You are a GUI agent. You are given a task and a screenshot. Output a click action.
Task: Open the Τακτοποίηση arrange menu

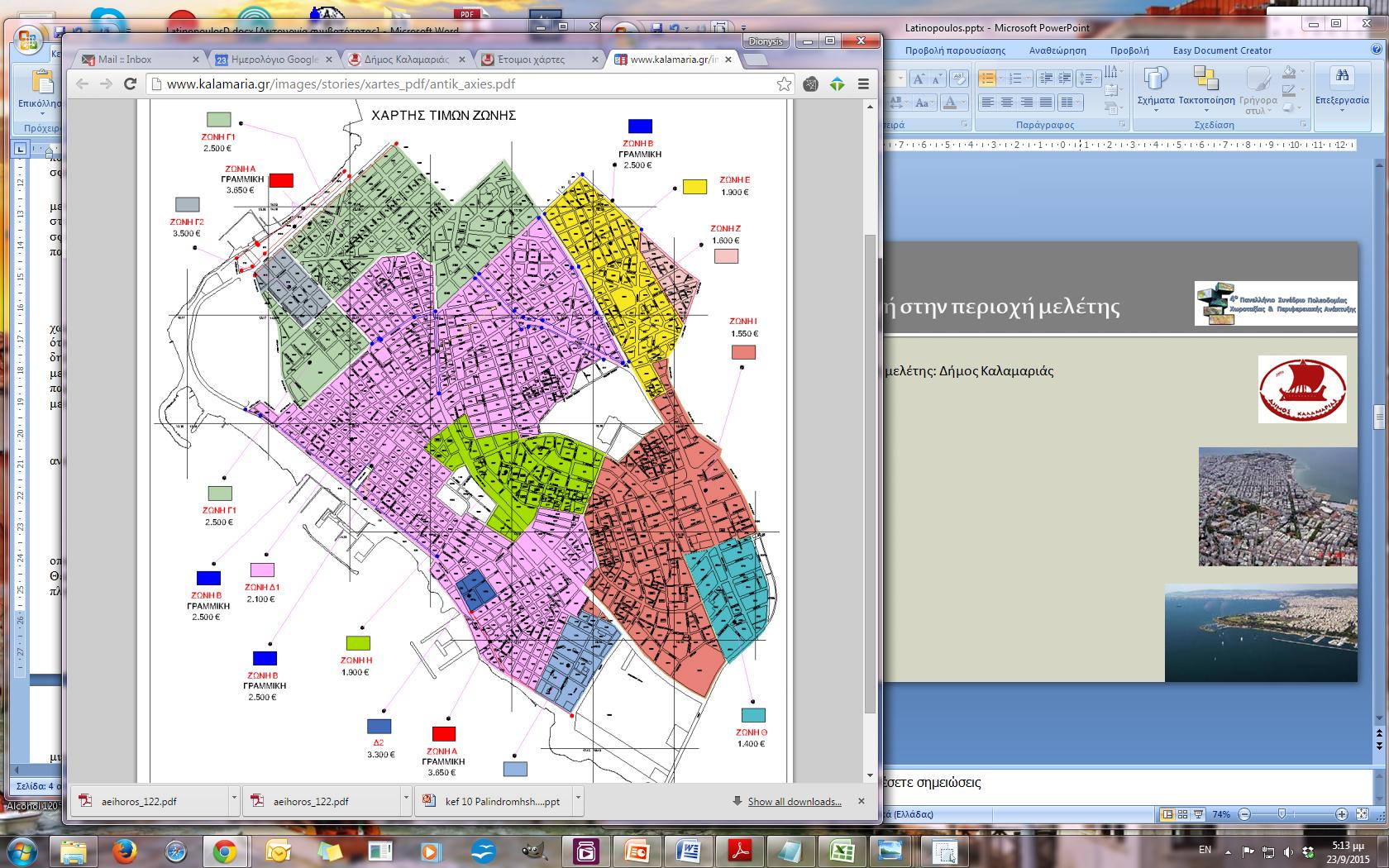(1206, 88)
